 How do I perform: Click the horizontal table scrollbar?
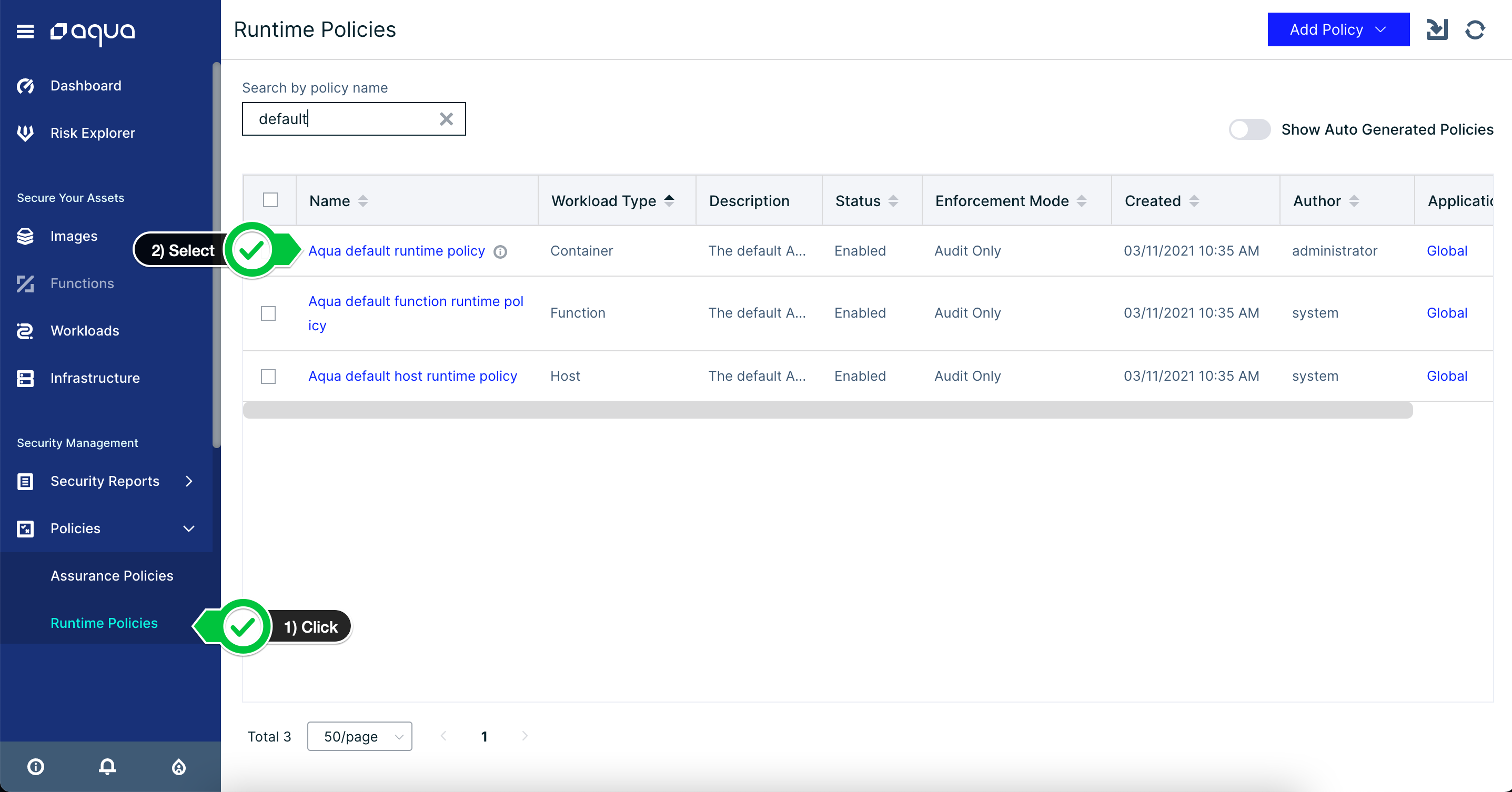tap(828, 411)
